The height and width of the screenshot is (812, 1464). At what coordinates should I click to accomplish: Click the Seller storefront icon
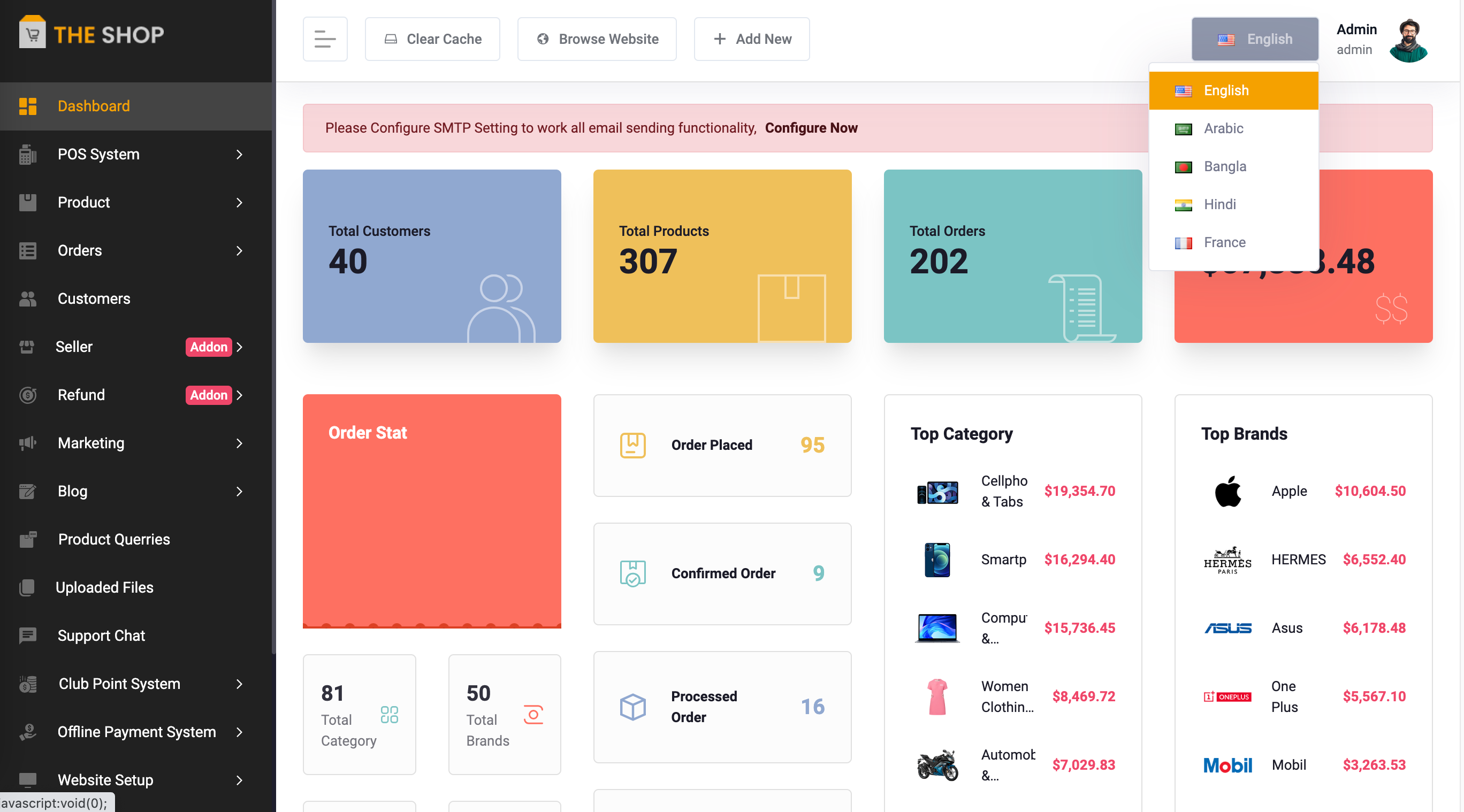[x=27, y=347]
